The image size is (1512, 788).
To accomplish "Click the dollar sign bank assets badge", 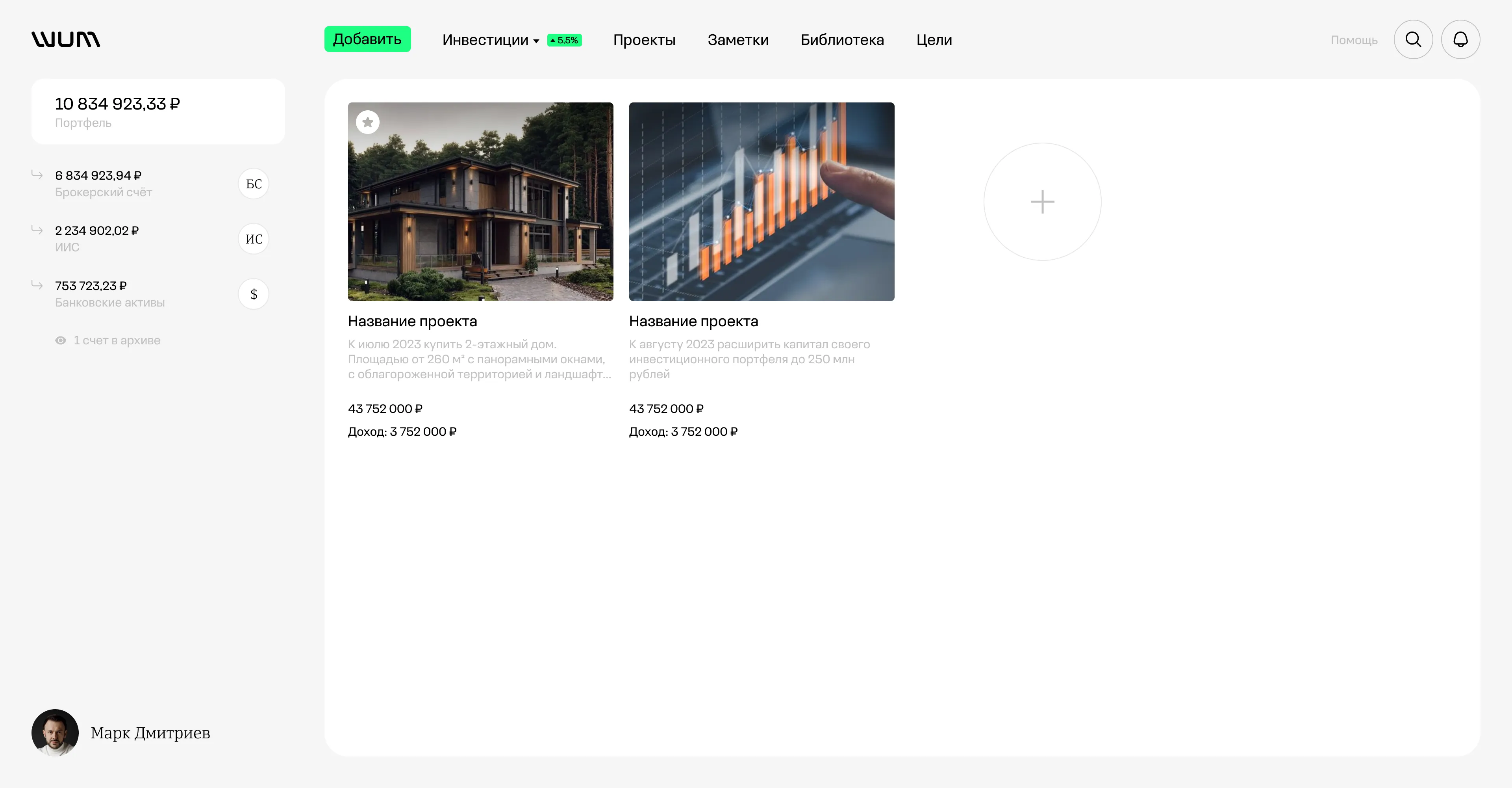I will point(254,294).
